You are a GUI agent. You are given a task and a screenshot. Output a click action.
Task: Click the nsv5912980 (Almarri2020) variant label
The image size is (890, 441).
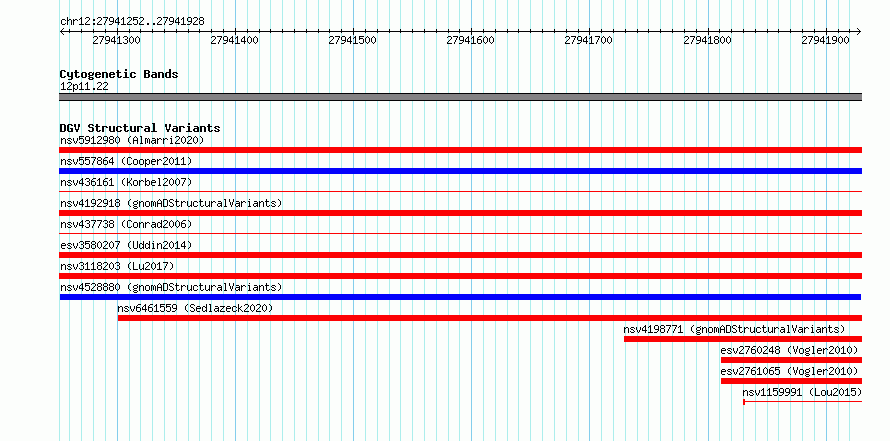(x=132, y=140)
